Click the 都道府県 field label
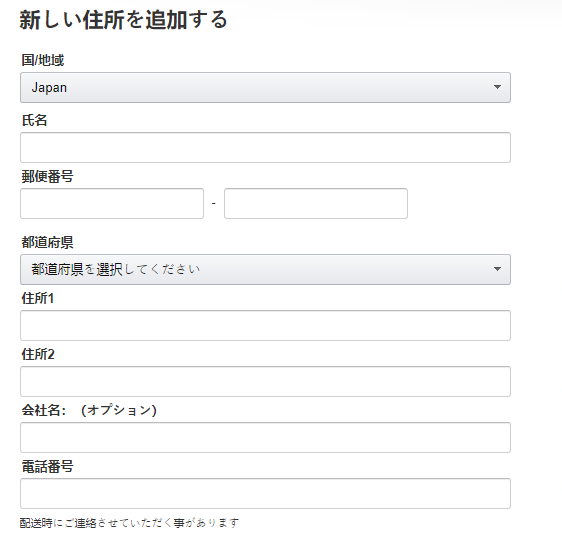Viewport: 562px width, 544px height. (x=47, y=242)
